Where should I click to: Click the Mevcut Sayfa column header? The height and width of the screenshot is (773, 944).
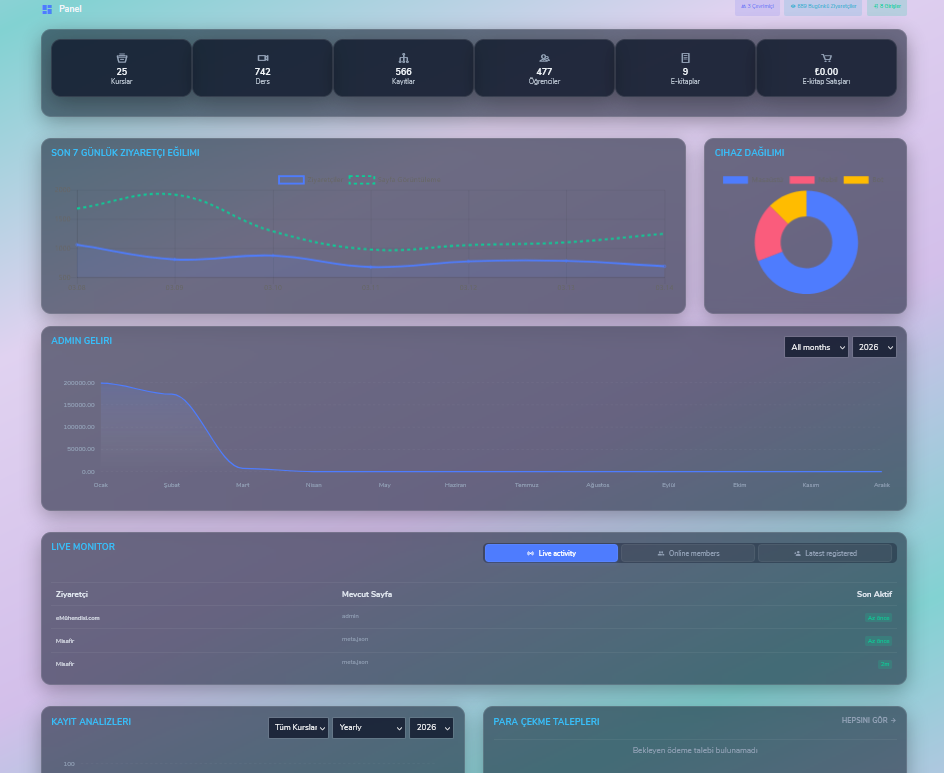367,594
